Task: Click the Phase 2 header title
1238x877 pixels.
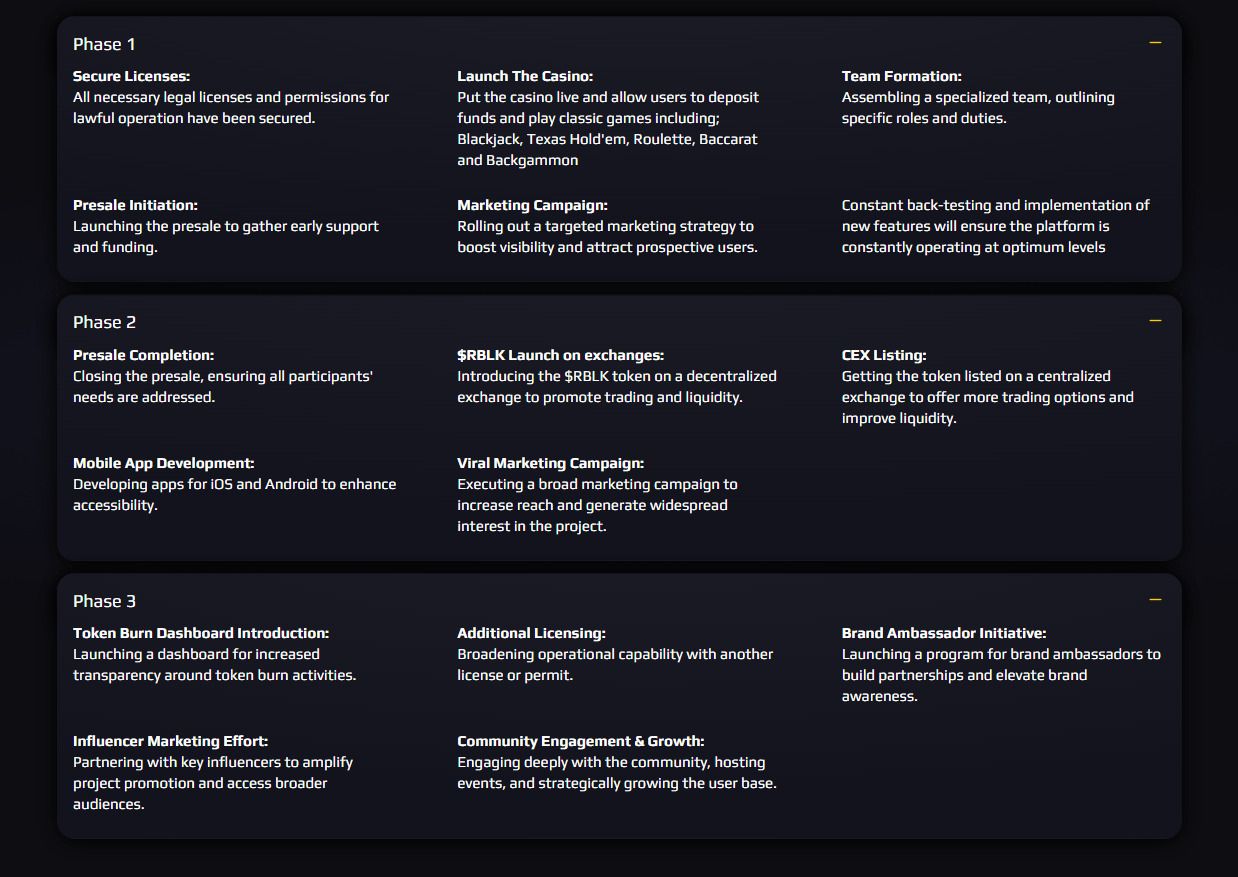Action: tap(104, 322)
